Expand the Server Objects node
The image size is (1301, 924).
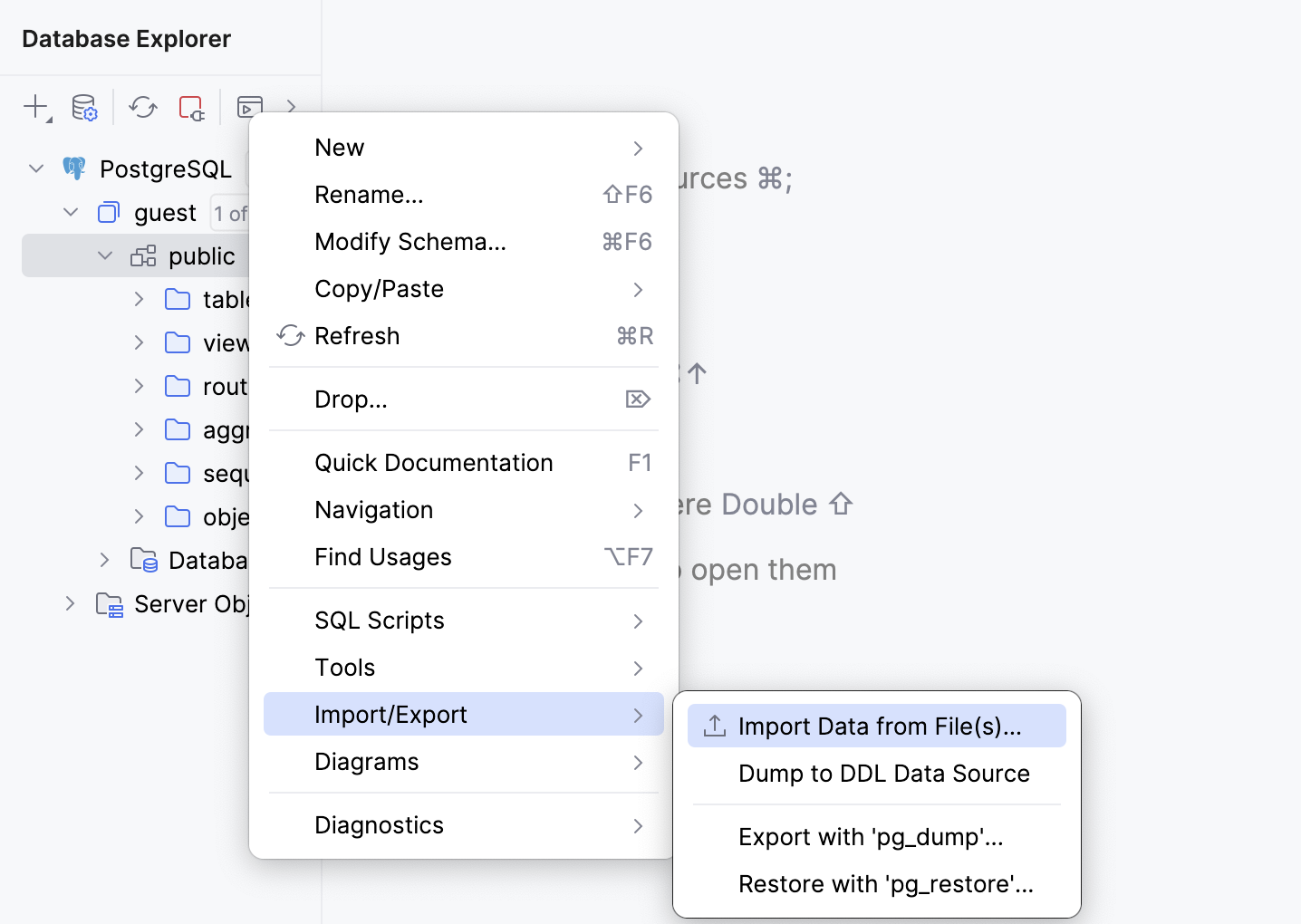pyautogui.click(x=71, y=603)
